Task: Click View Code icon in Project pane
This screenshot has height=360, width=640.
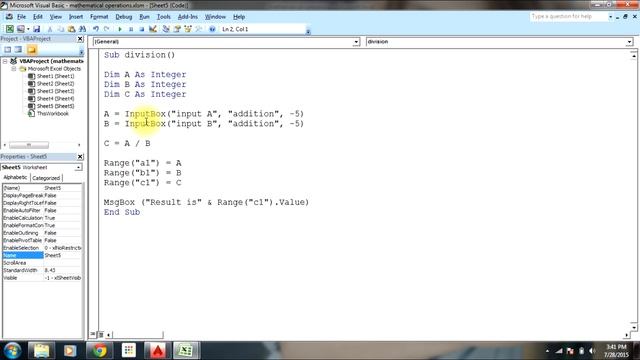Action: (7, 50)
